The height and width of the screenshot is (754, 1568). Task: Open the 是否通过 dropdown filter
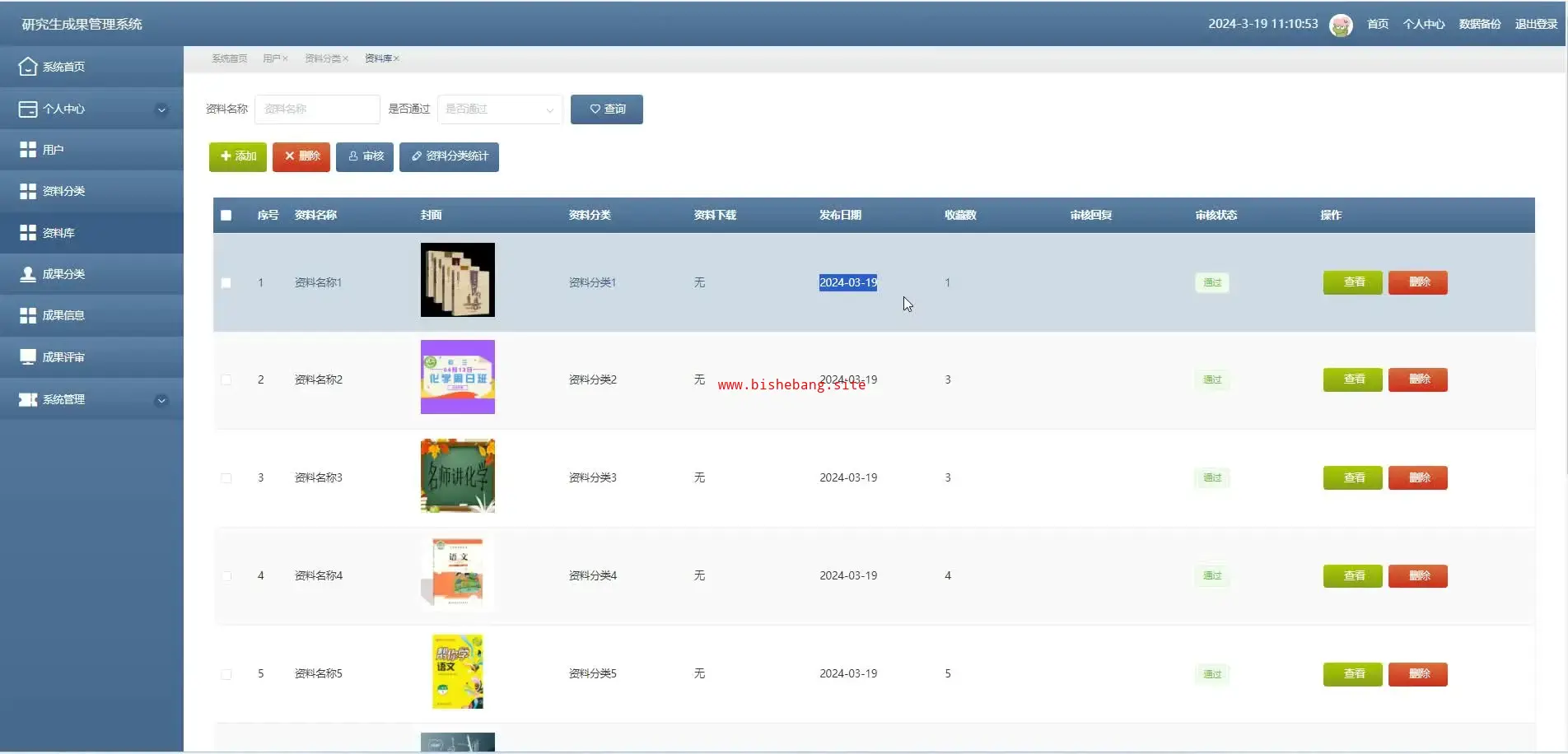[x=499, y=109]
